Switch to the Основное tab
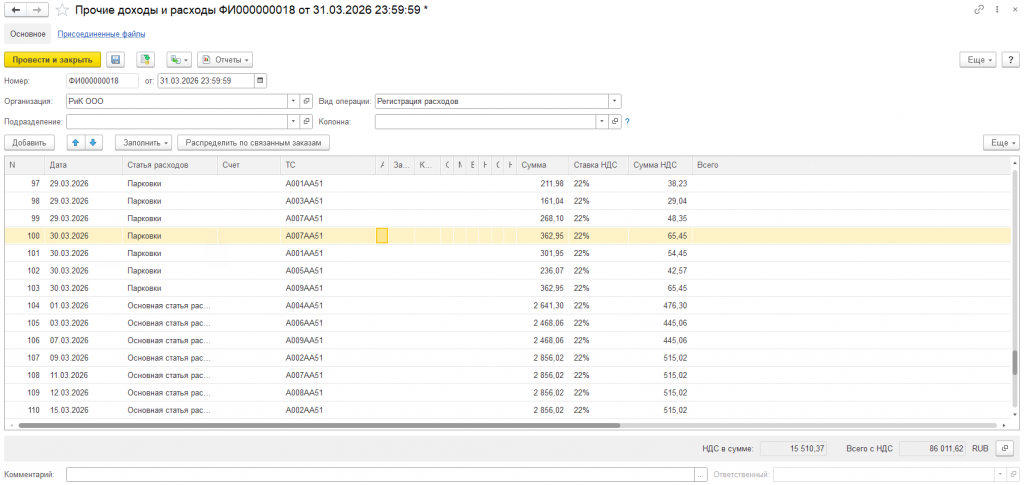The height and width of the screenshot is (485, 1024). [28, 33]
